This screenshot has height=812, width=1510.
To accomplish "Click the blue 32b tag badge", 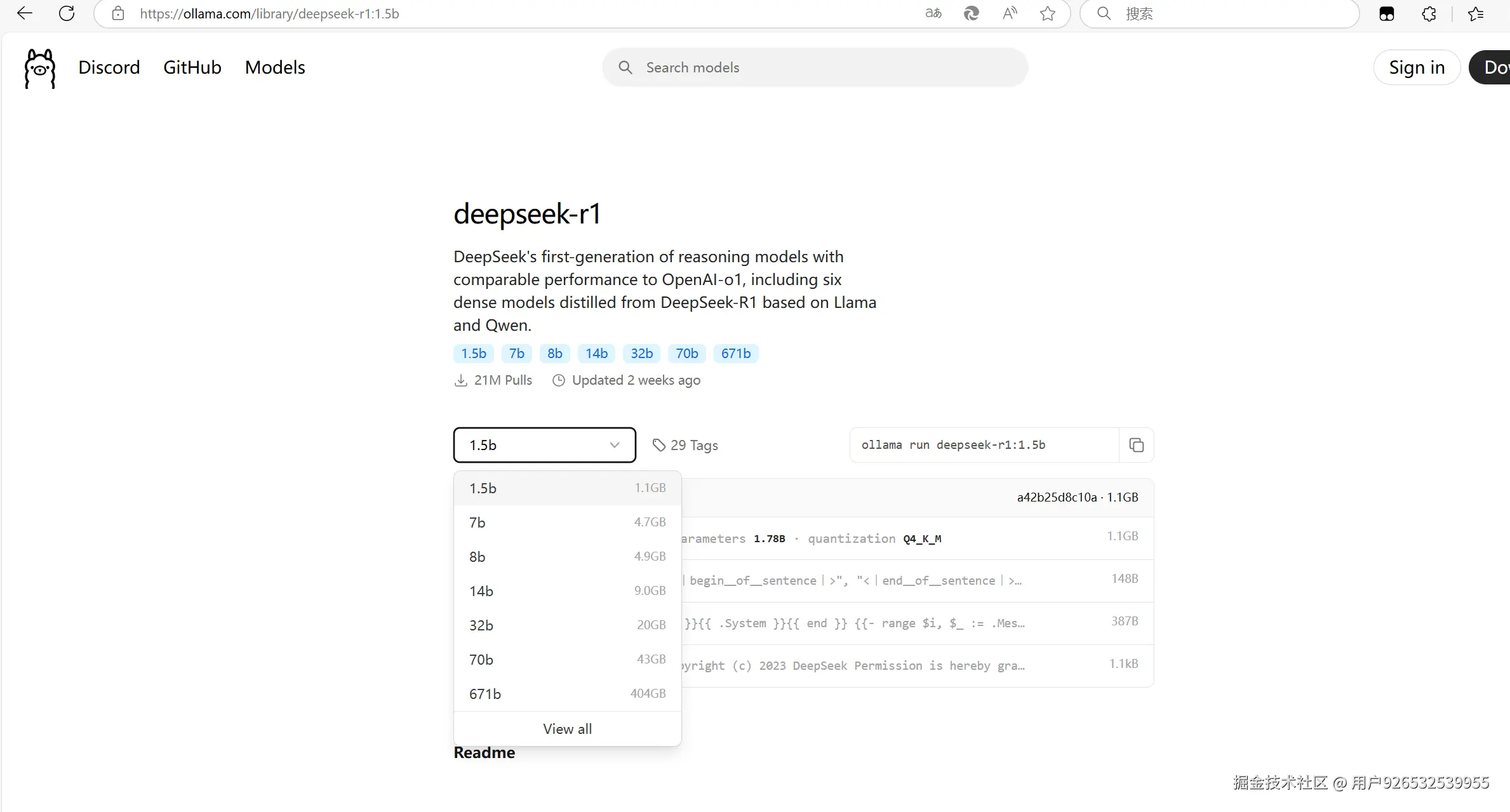I will tap(641, 354).
